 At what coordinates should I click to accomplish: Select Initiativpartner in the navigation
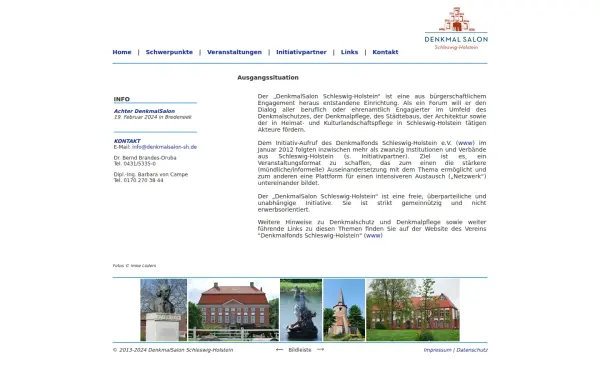(301, 52)
